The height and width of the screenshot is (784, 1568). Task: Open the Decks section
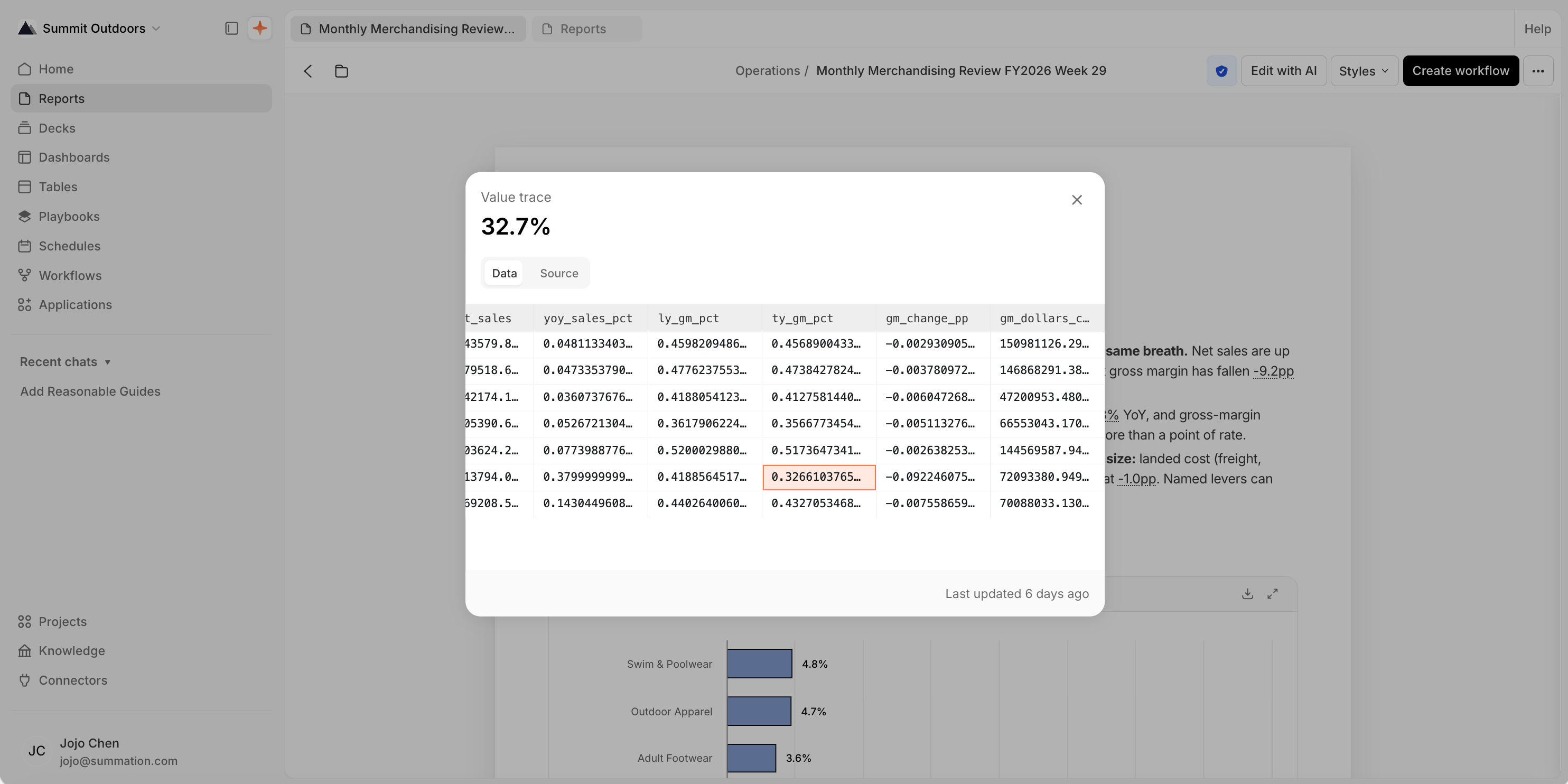point(141,128)
